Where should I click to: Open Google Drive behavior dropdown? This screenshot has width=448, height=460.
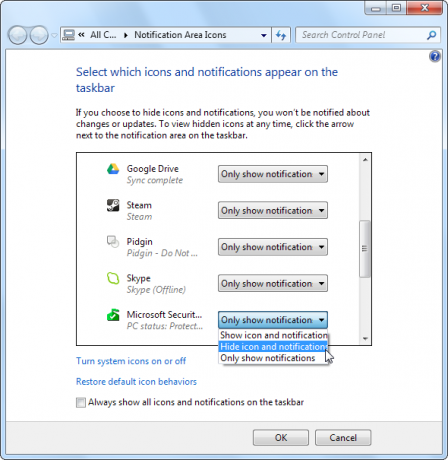click(273, 174)
